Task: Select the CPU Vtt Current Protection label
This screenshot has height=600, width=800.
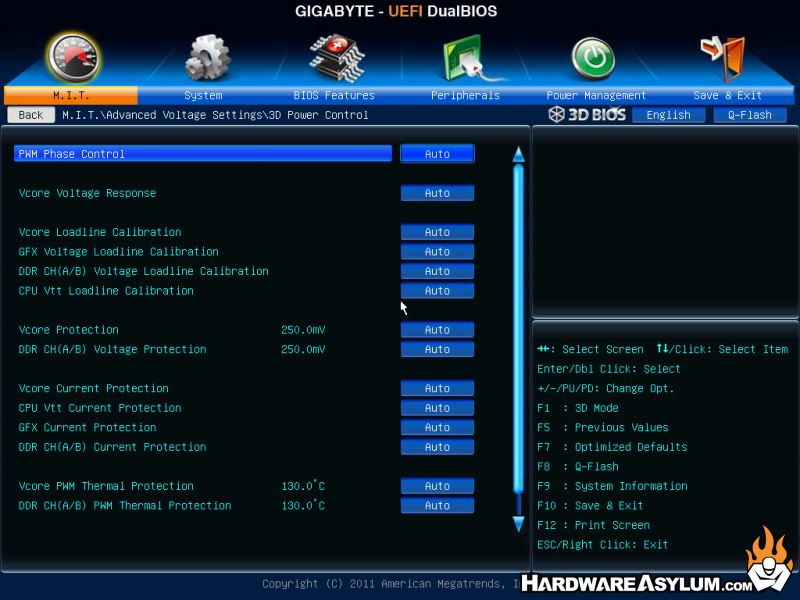Action: point(100,408)
